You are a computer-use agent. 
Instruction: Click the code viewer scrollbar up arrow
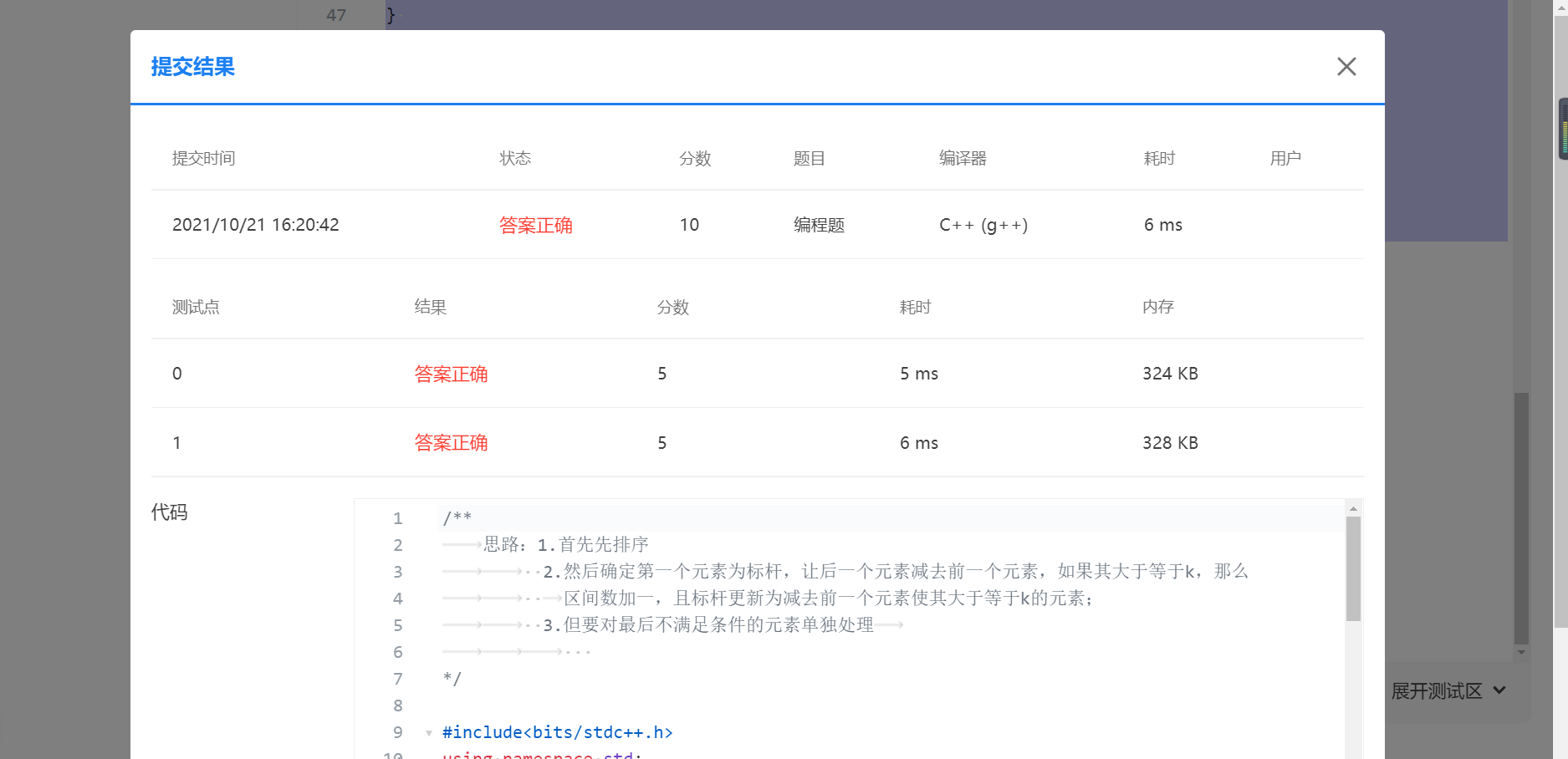1353,508
